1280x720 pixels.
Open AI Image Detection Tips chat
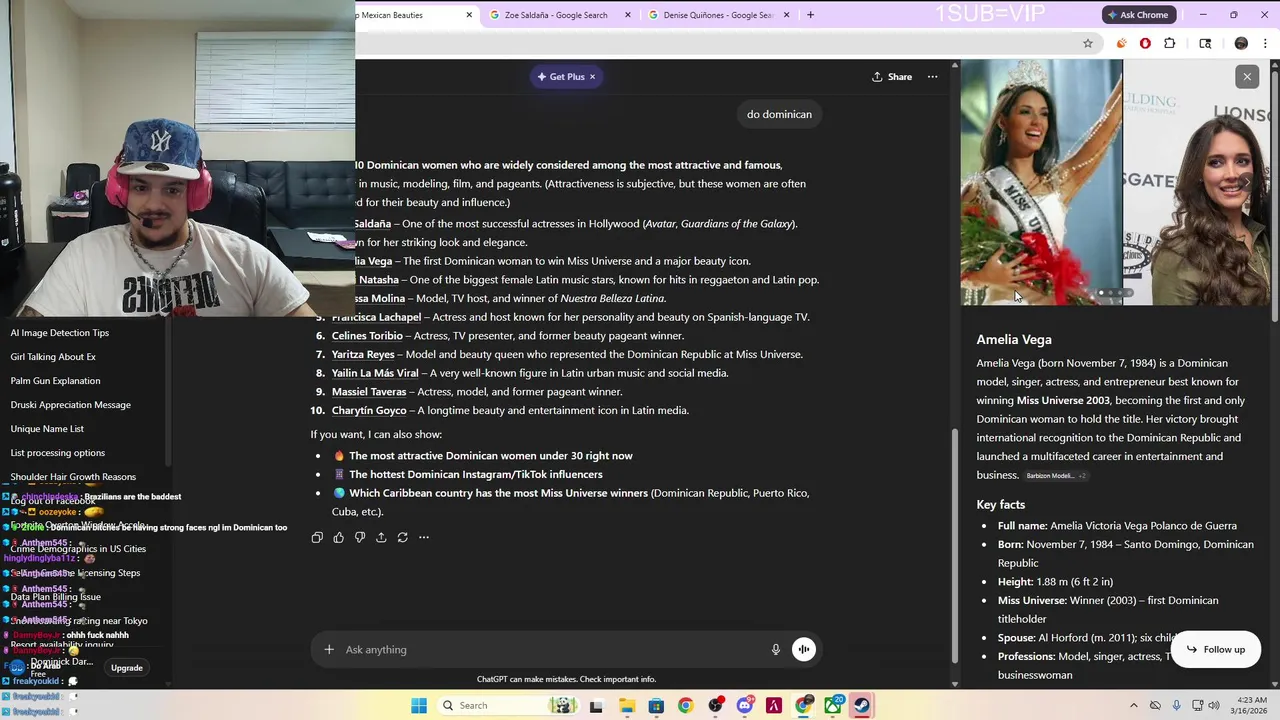(x=60, y=333)
